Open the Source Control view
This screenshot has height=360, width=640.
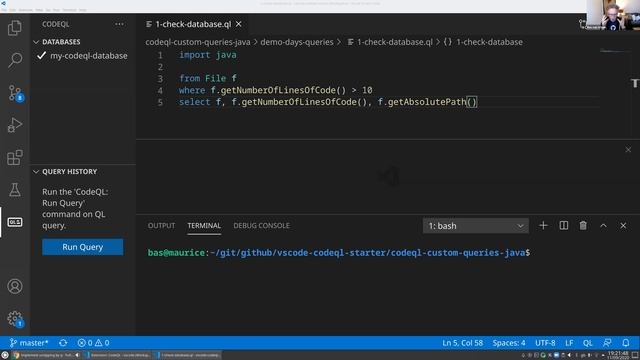[x=15, y=93]
